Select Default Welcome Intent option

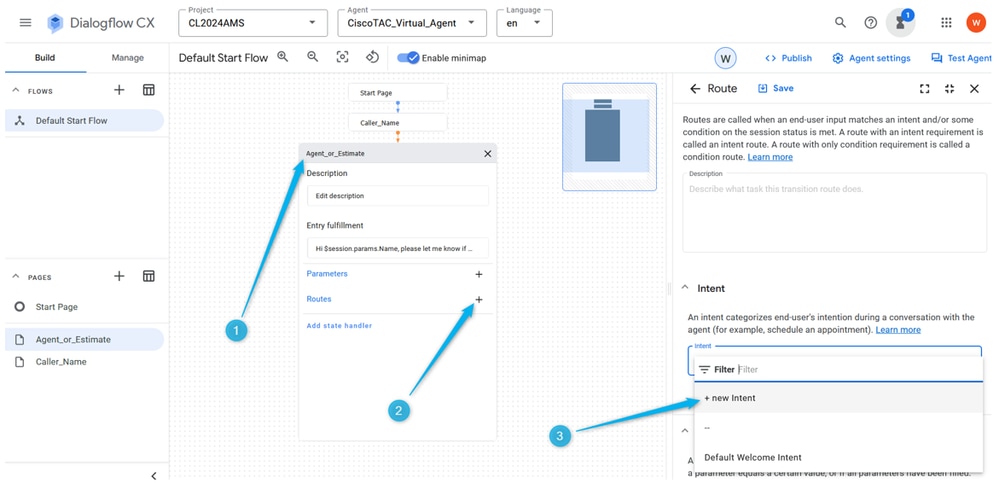tap(838, 457)
